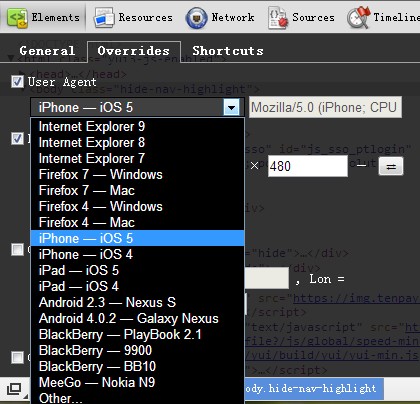Enable the checkbox beside BlackBerry 9900 row
The height and width of the screenshot is (404, 420).
17,358
